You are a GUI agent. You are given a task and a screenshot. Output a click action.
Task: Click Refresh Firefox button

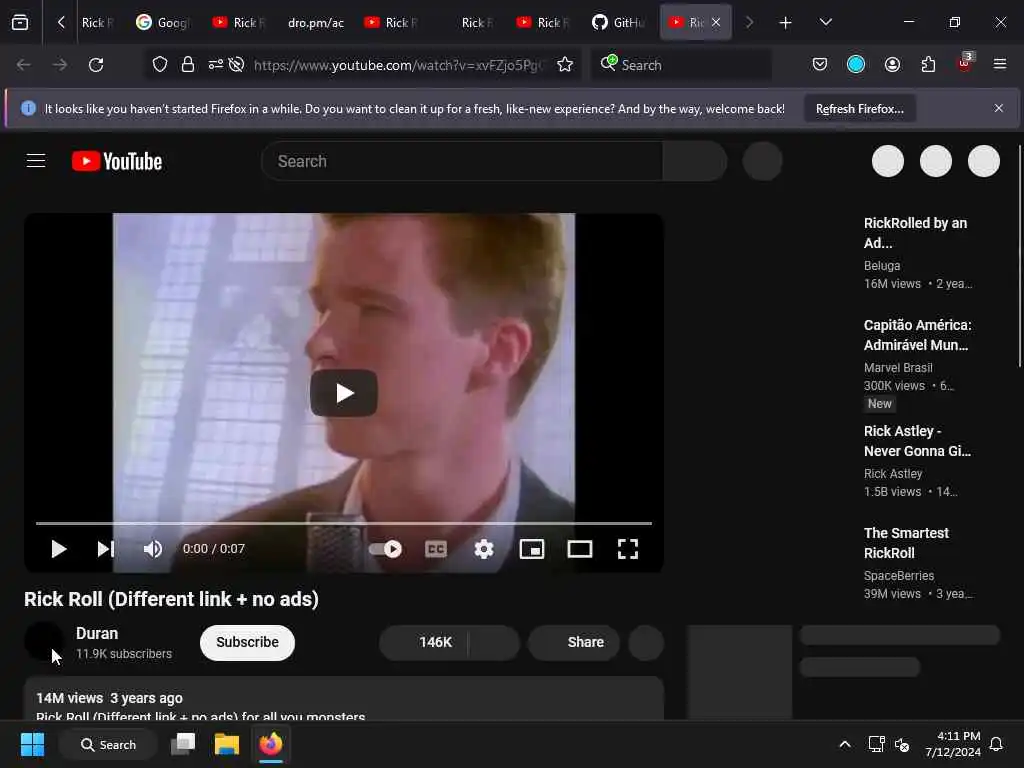pyautogui.click(x=859, y=109)
